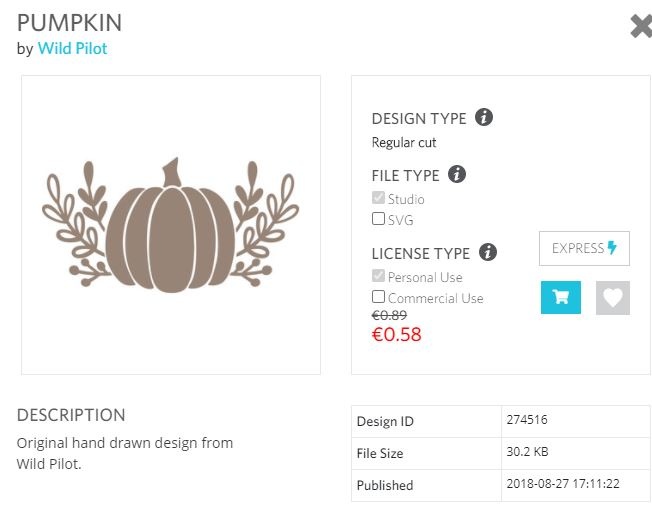Add design to shopping cart

560,297
